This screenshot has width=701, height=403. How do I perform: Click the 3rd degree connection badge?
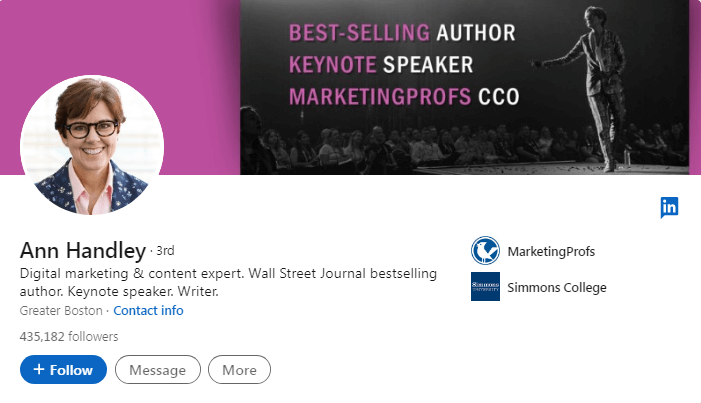tap(166, 249)
